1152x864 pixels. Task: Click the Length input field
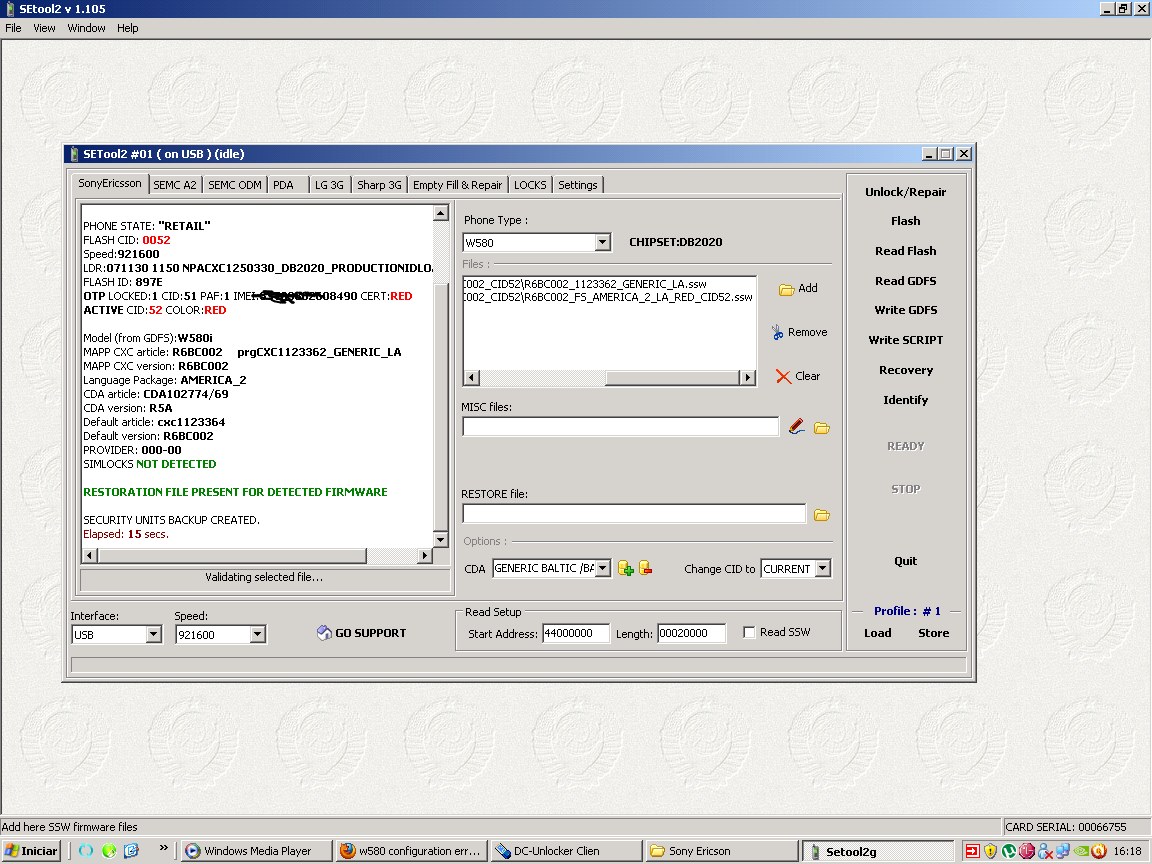coord(691,633)
